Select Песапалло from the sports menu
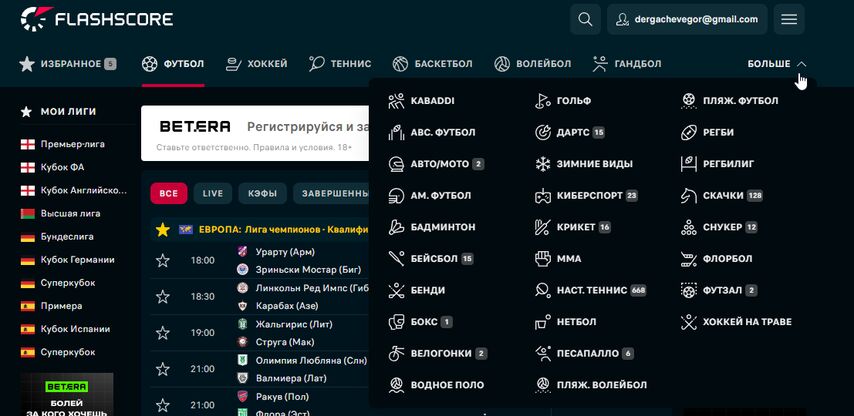Screen dimensions: 854x416 (x=588, y=353)
